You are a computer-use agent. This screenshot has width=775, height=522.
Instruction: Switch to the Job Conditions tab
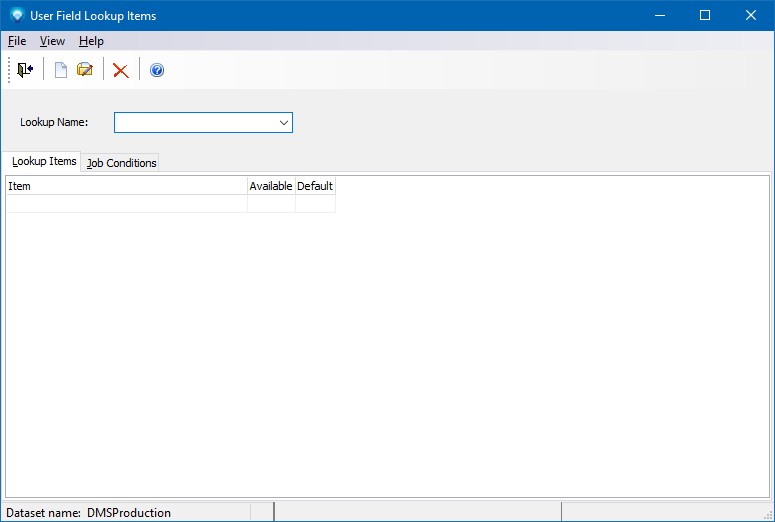point(121,163)
